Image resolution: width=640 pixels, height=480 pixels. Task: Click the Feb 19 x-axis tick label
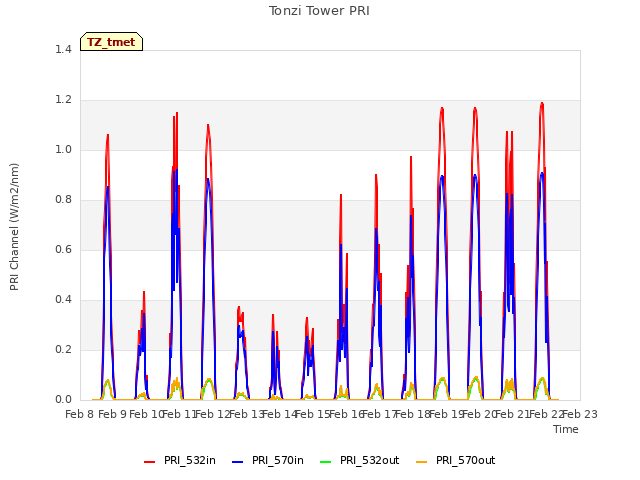coord(447,414)
